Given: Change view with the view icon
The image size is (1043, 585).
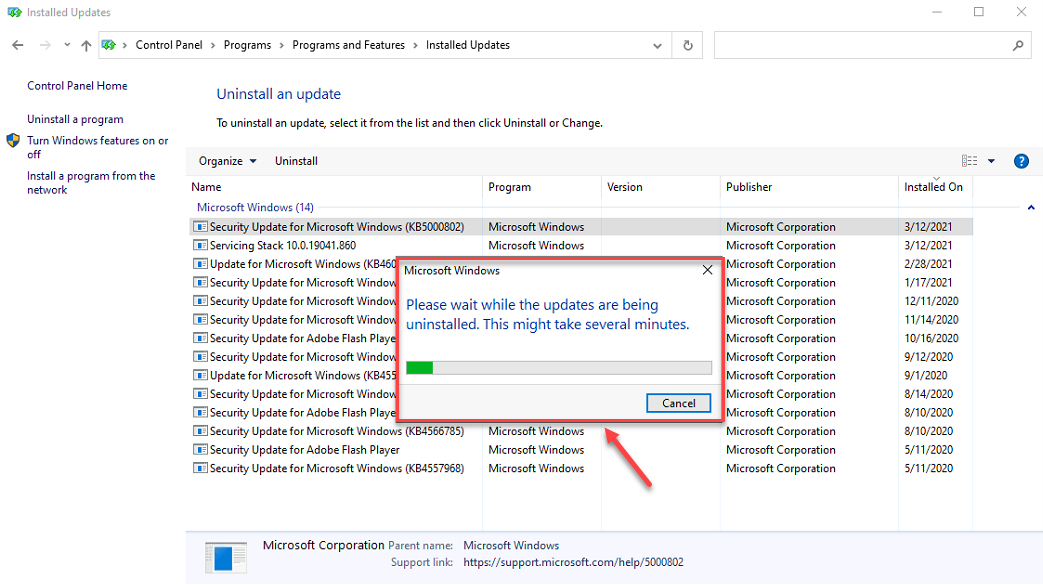Looking at the screenshot, I should pos(970,161).
